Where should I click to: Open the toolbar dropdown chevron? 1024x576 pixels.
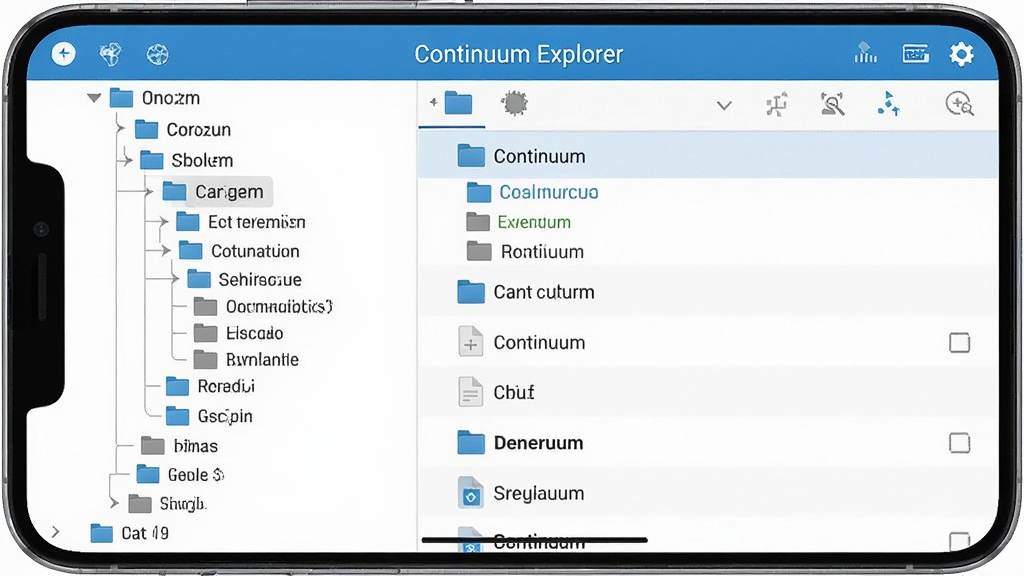point(724,105)
